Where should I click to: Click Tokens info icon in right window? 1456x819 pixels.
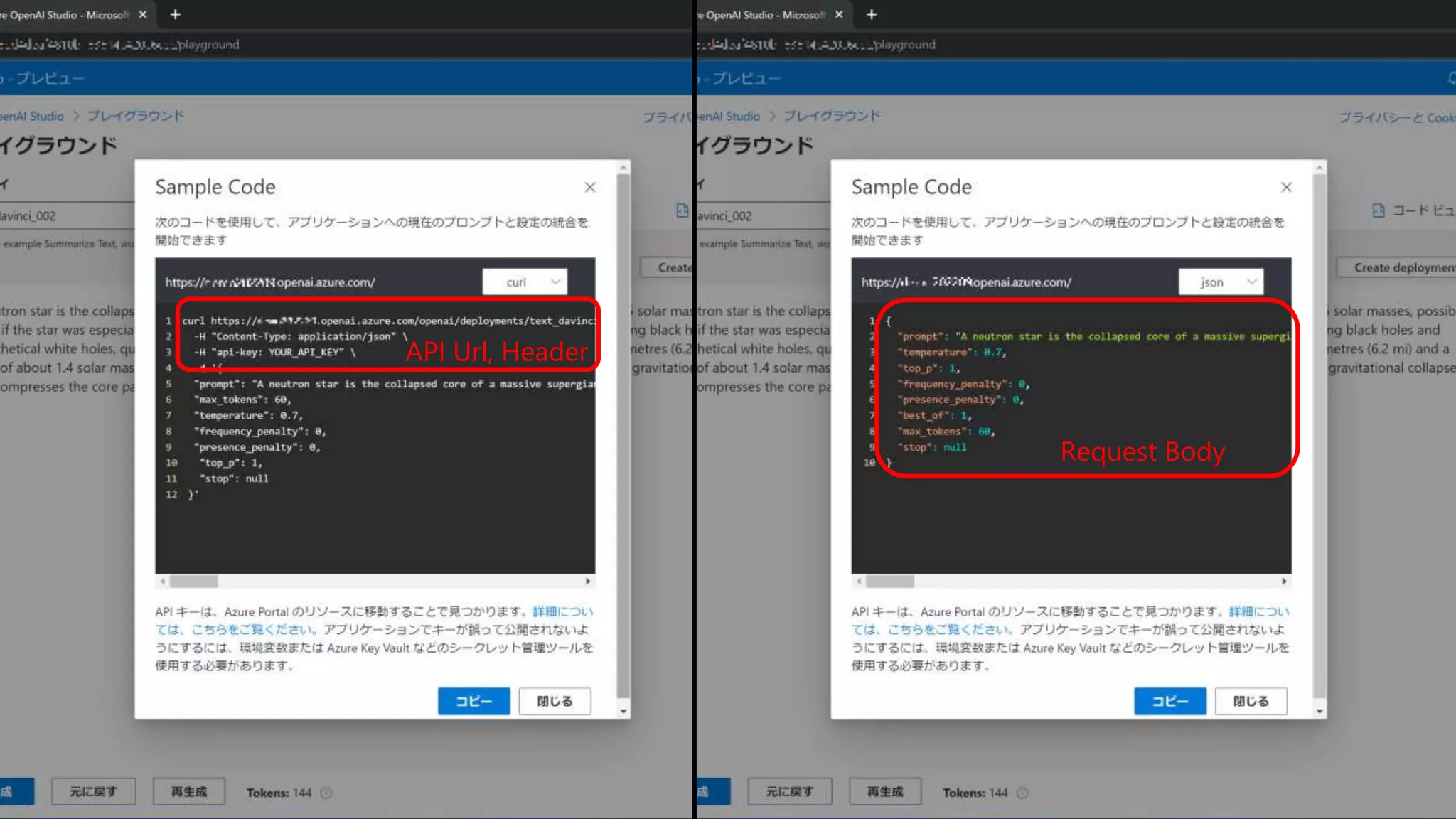coord(1022,793)
